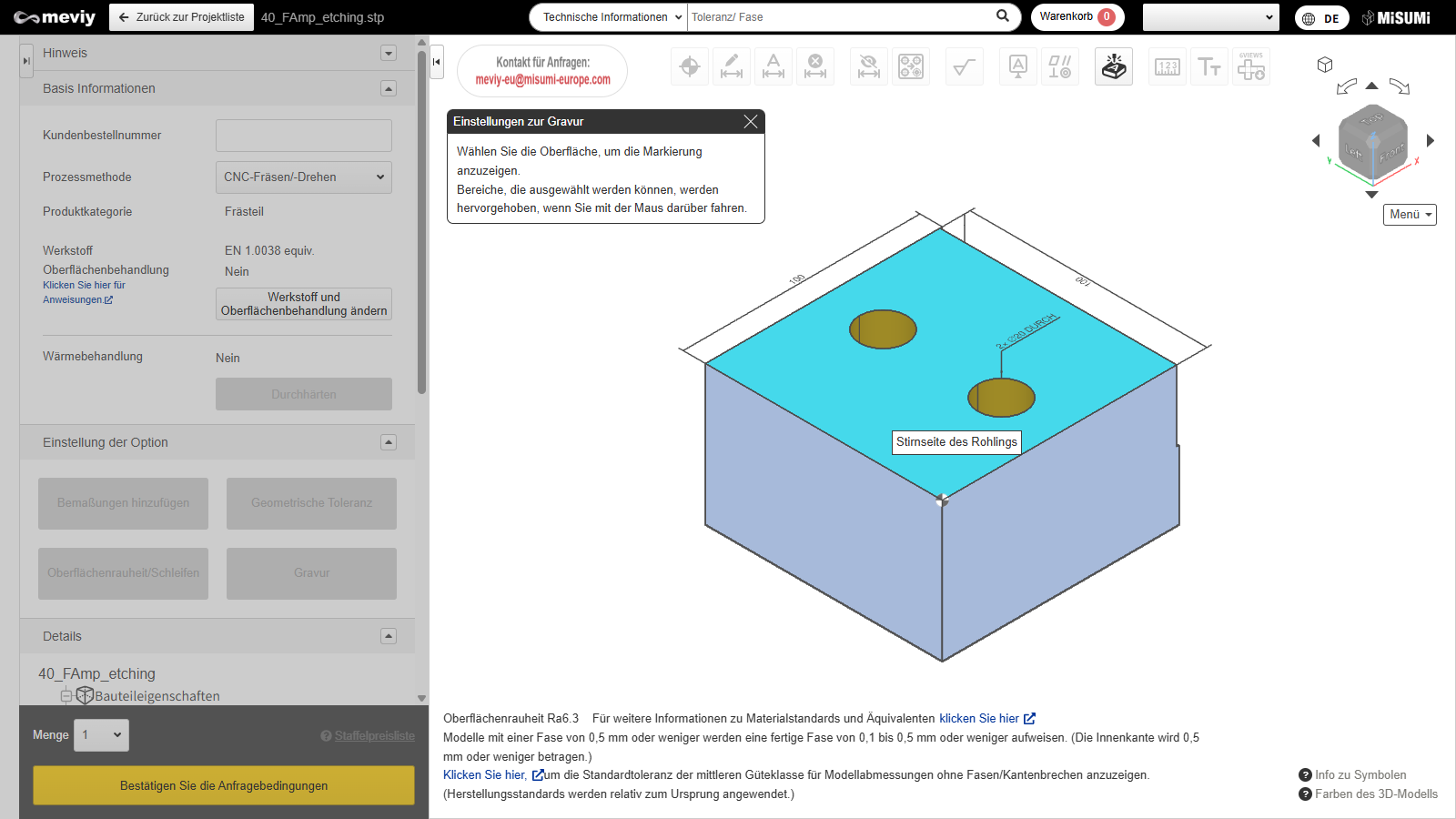Screen dimensions: 1456x819
Task: Click the Kundenbestellnummer input field
Action: click(x=303, y=136)
